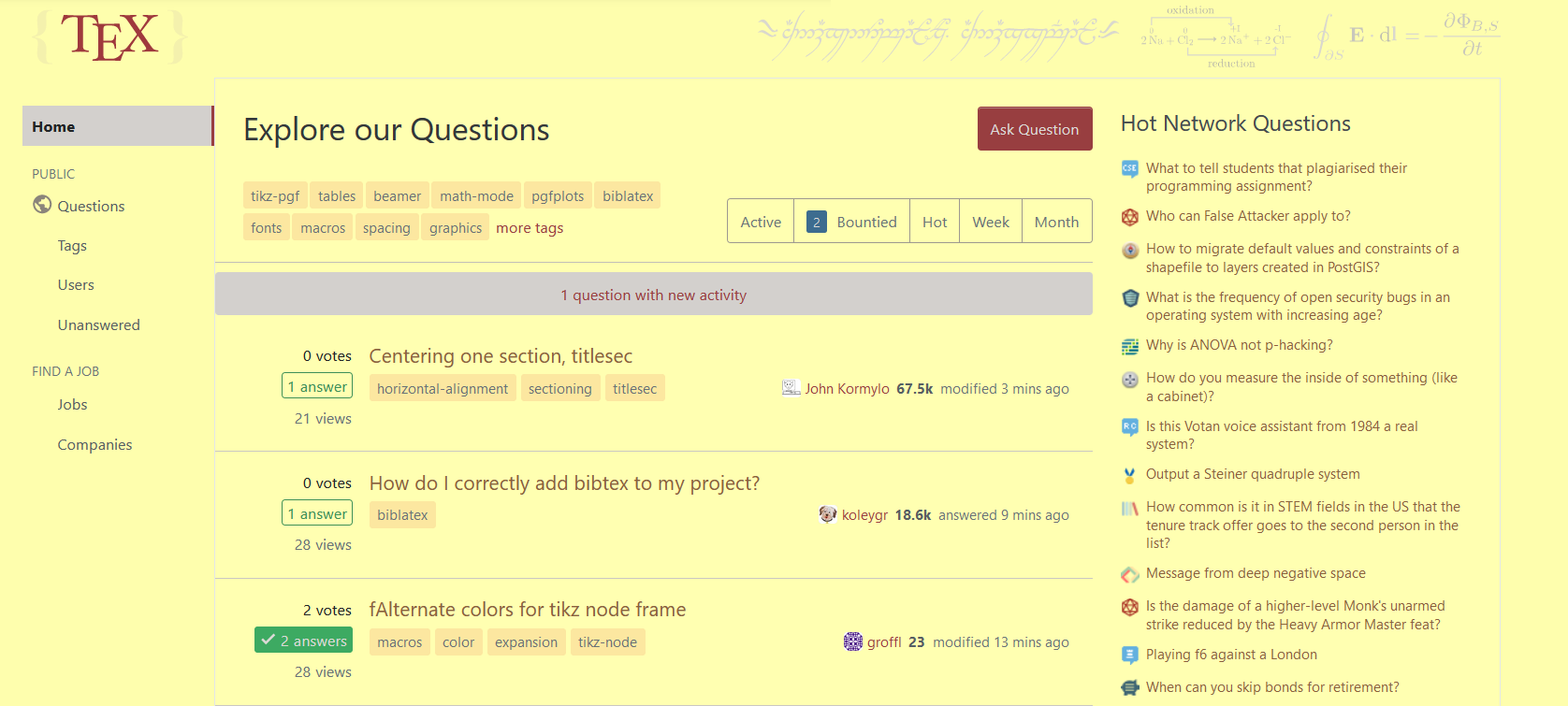
Task: Click the spreadsheet icon beside the ANOVA question
Action: (x=1129, y=346)
